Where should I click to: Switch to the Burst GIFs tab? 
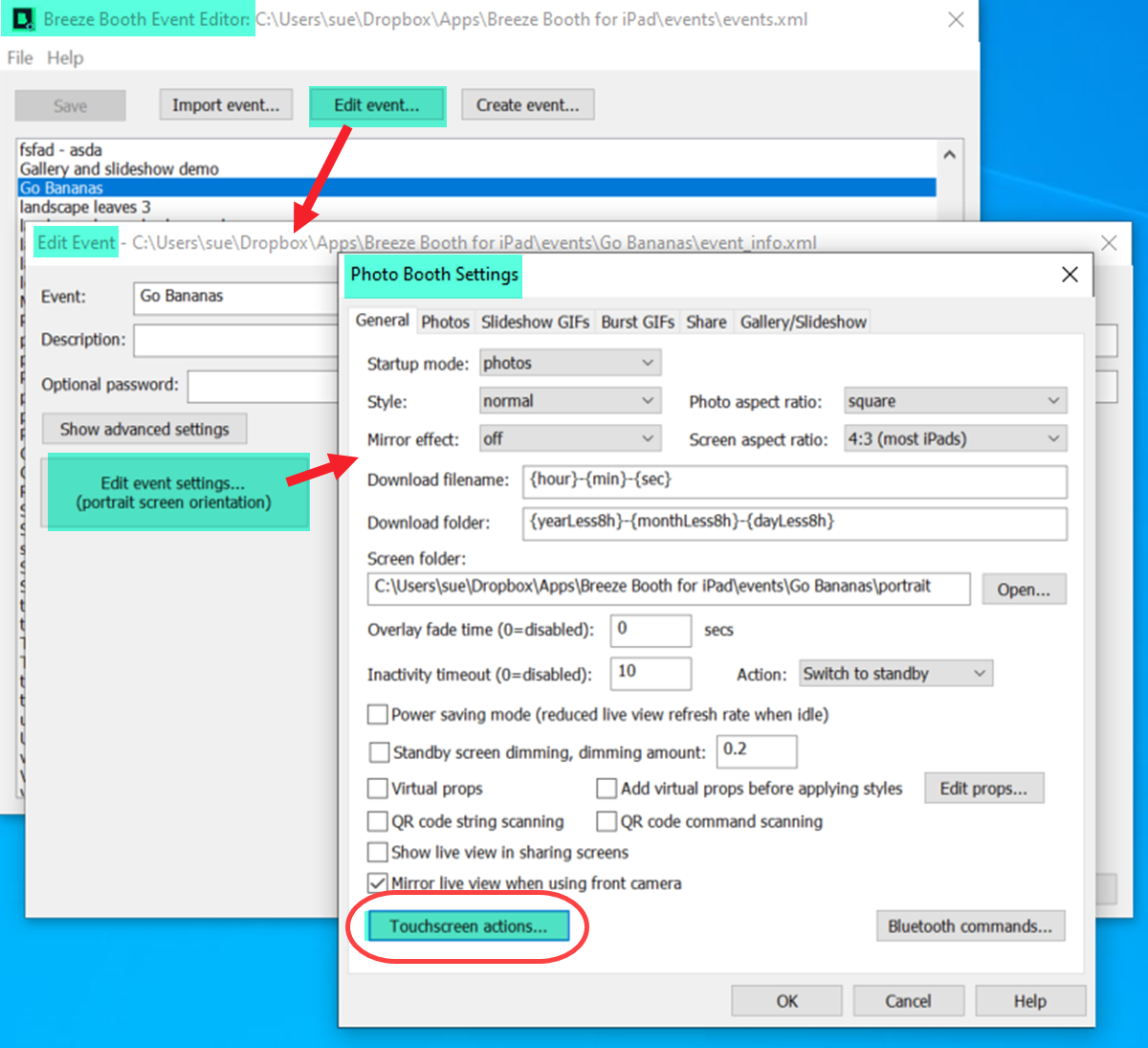click(638, 323)
